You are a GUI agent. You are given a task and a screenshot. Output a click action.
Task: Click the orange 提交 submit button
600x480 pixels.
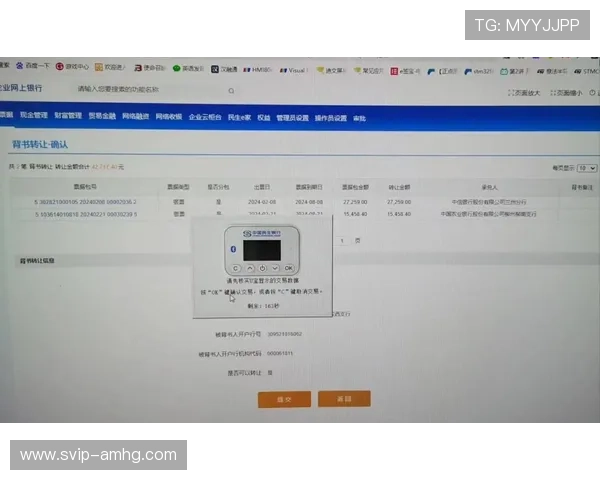284,400
